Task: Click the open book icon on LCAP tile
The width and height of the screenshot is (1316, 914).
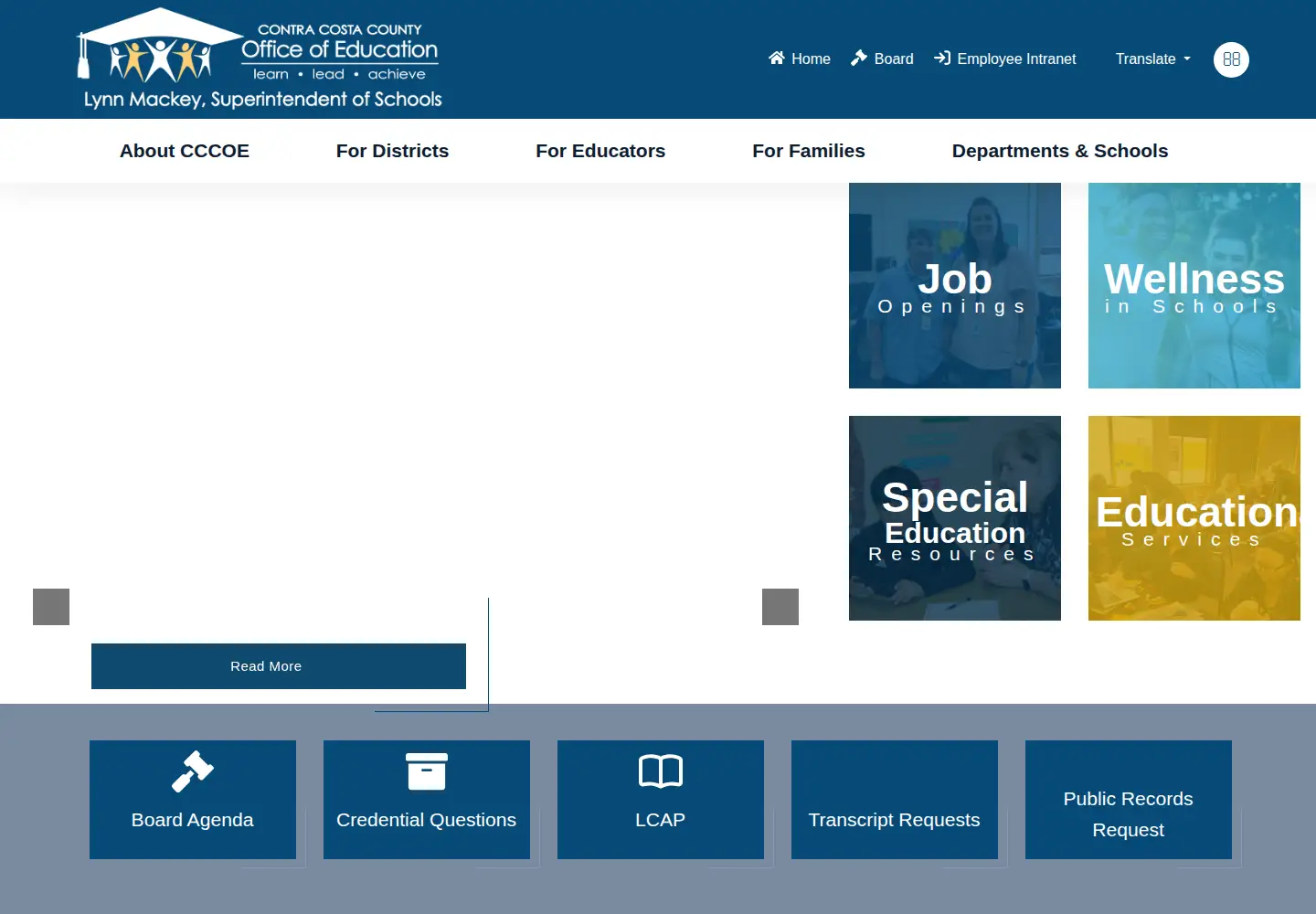Action: pos(661,771)
